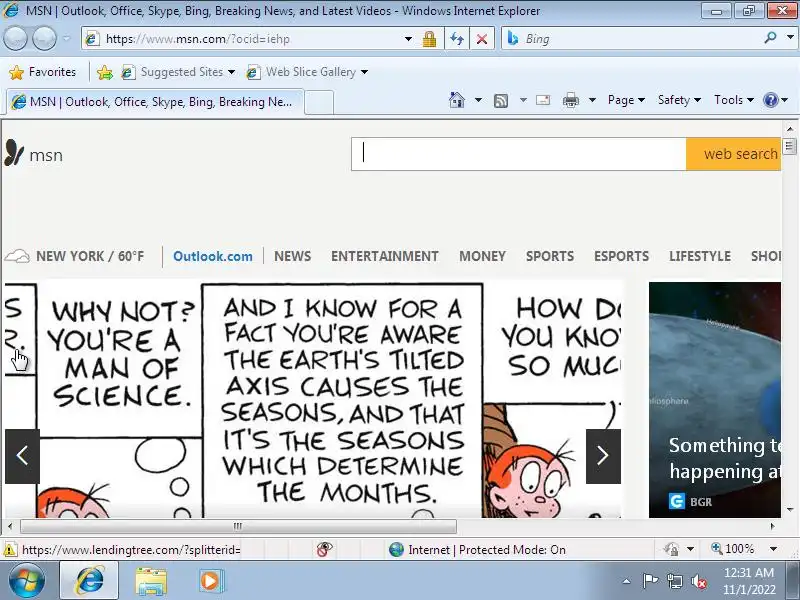800x600 pixels.
Task: Open the MONEY section
Action: (482, 256)
